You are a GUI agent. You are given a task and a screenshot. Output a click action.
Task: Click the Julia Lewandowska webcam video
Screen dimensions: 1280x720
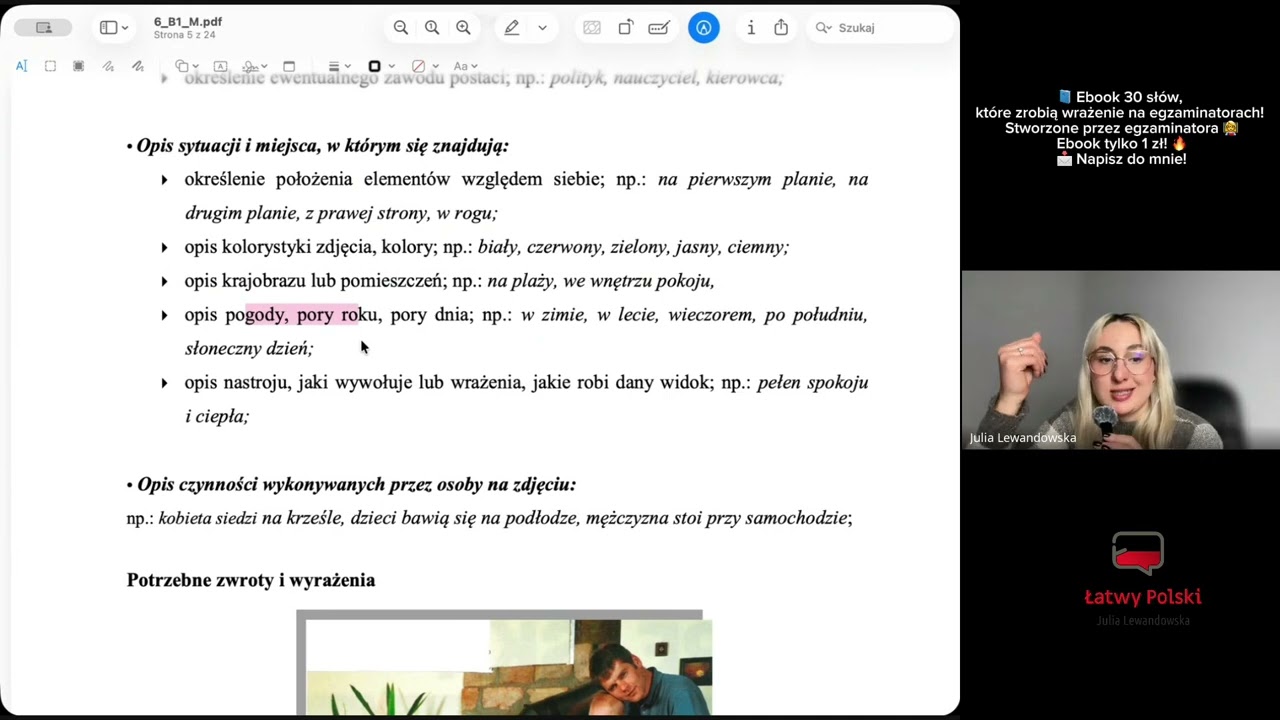1120,360
